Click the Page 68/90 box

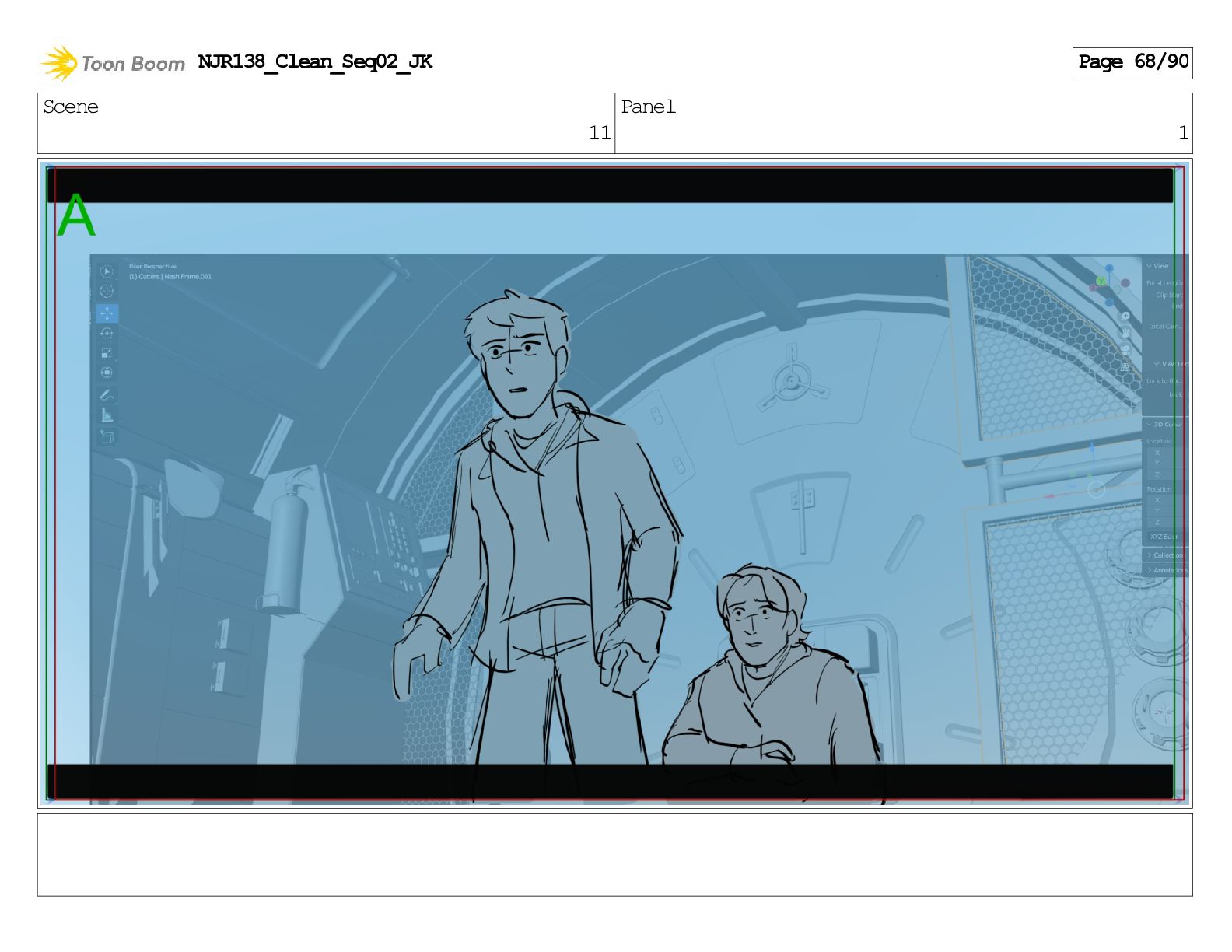(1132, 62)
